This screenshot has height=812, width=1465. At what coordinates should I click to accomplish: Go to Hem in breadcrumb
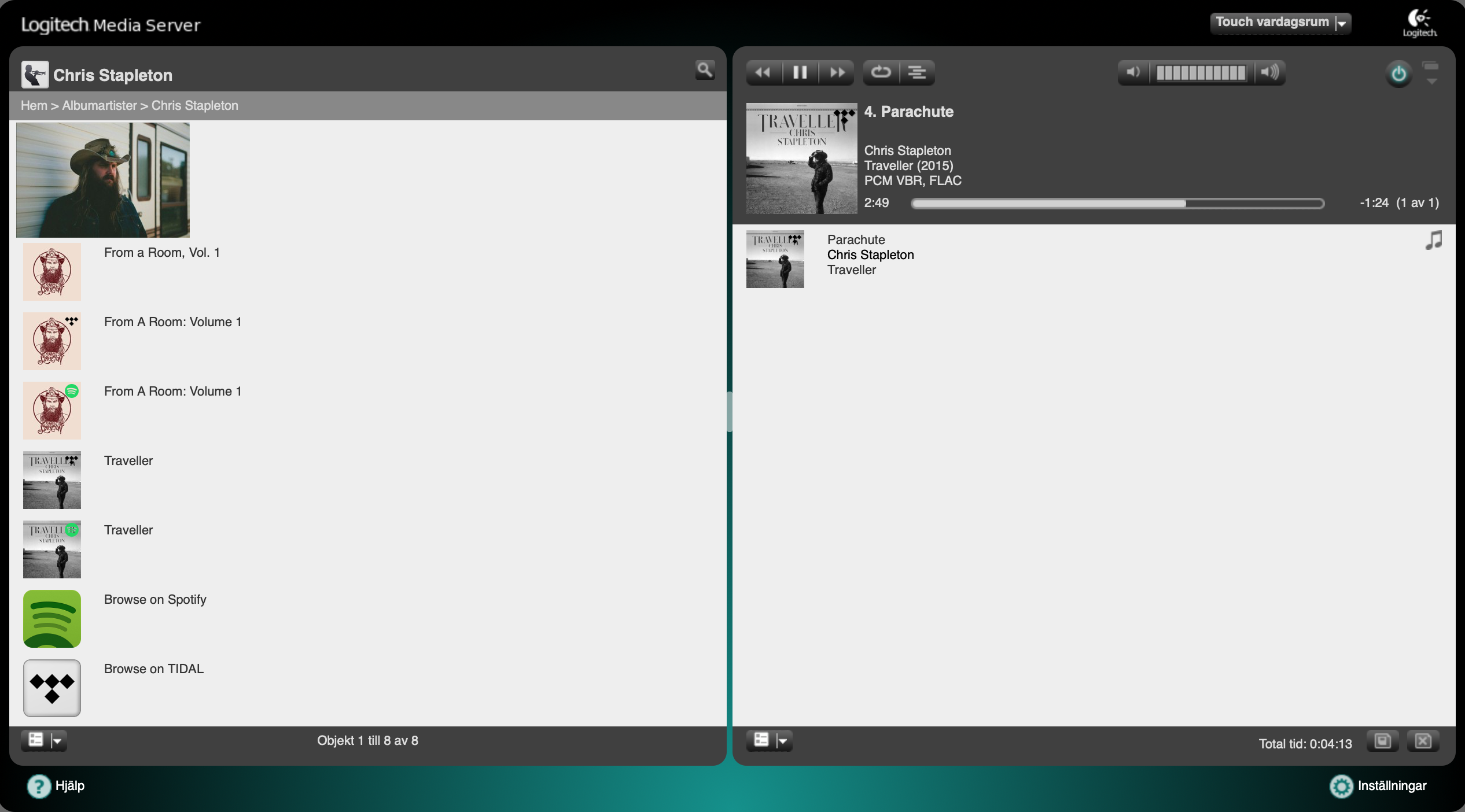(34, 105)
